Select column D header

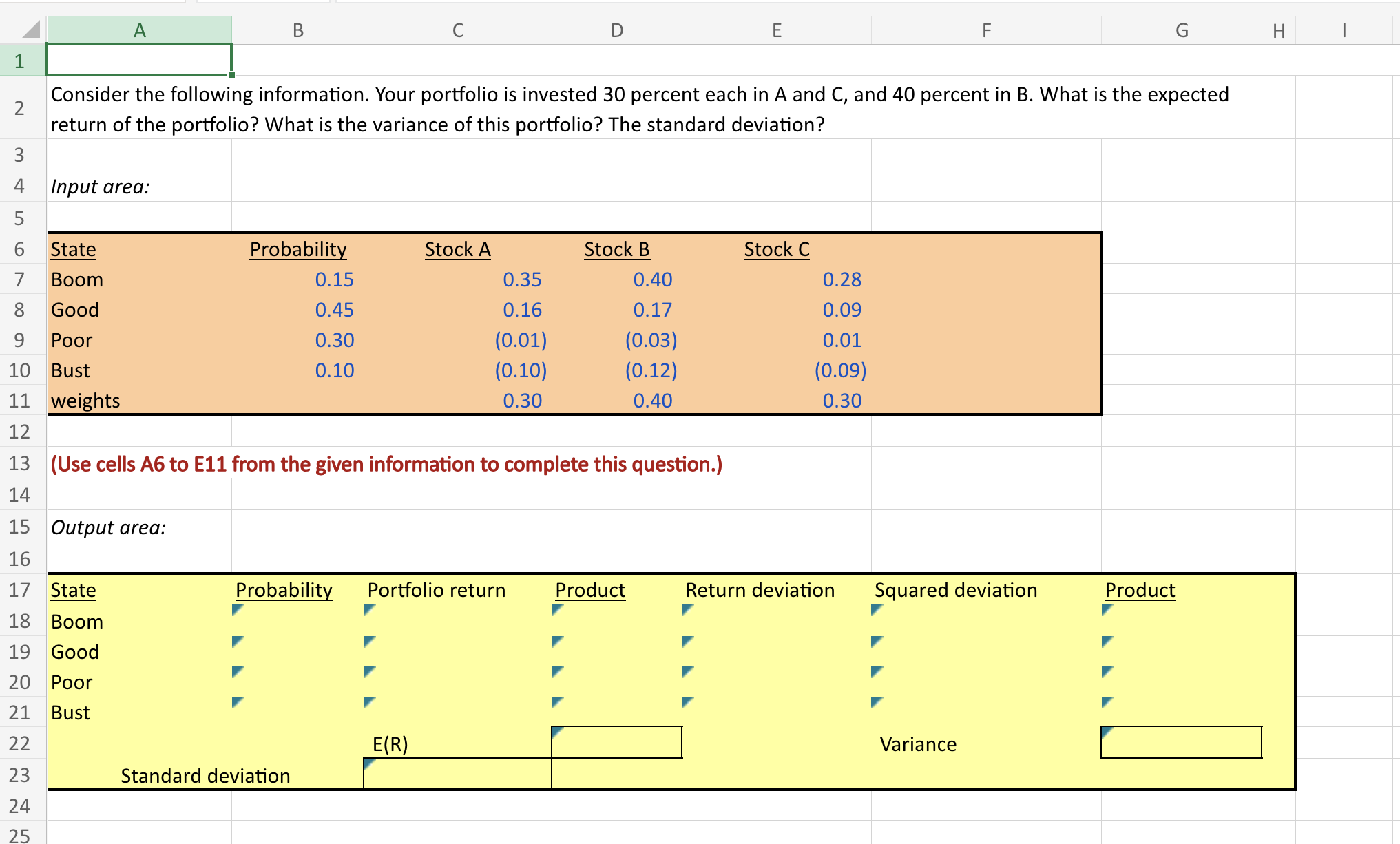coord(616,30)
